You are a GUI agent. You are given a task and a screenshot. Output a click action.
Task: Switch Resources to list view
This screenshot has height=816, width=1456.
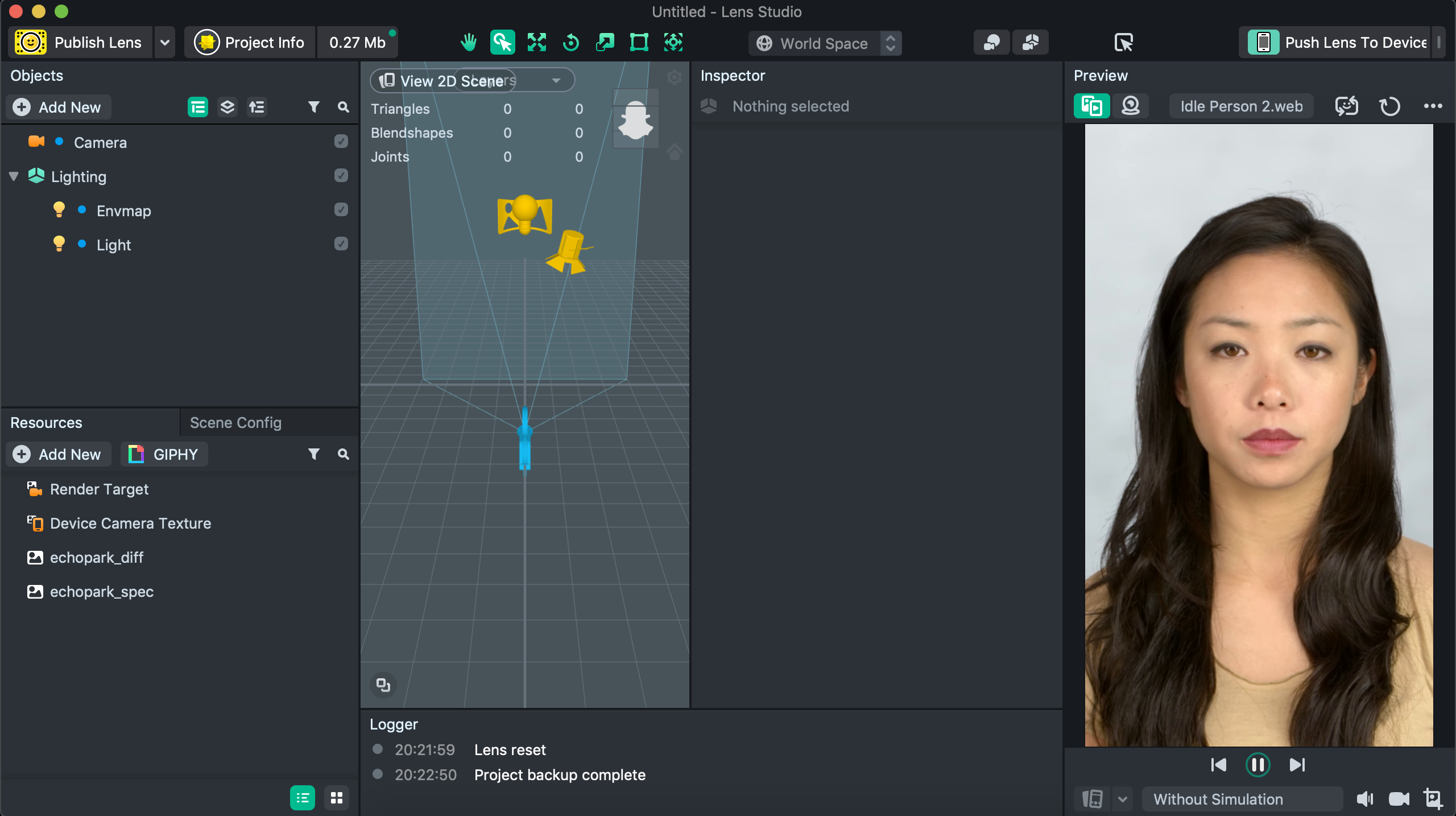point(303,798)
